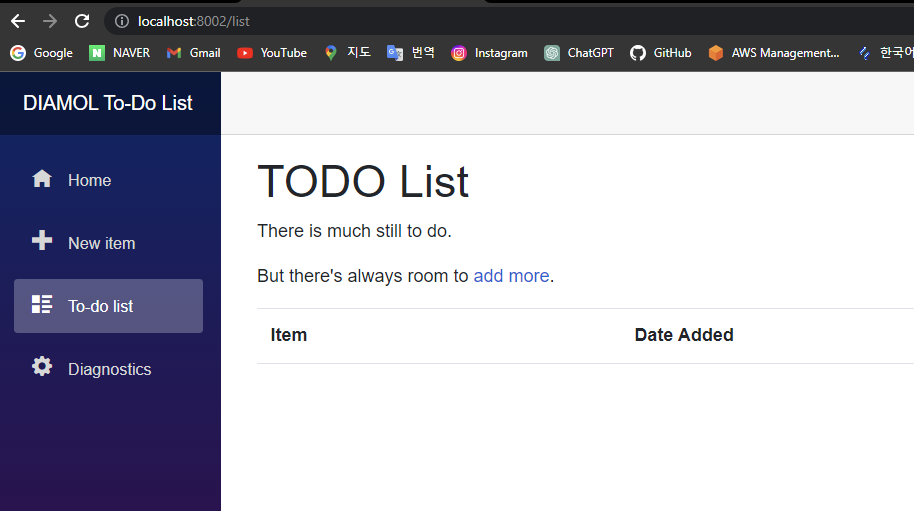
Task: Open the NAVER bookmark
Action: coord(119,53)
